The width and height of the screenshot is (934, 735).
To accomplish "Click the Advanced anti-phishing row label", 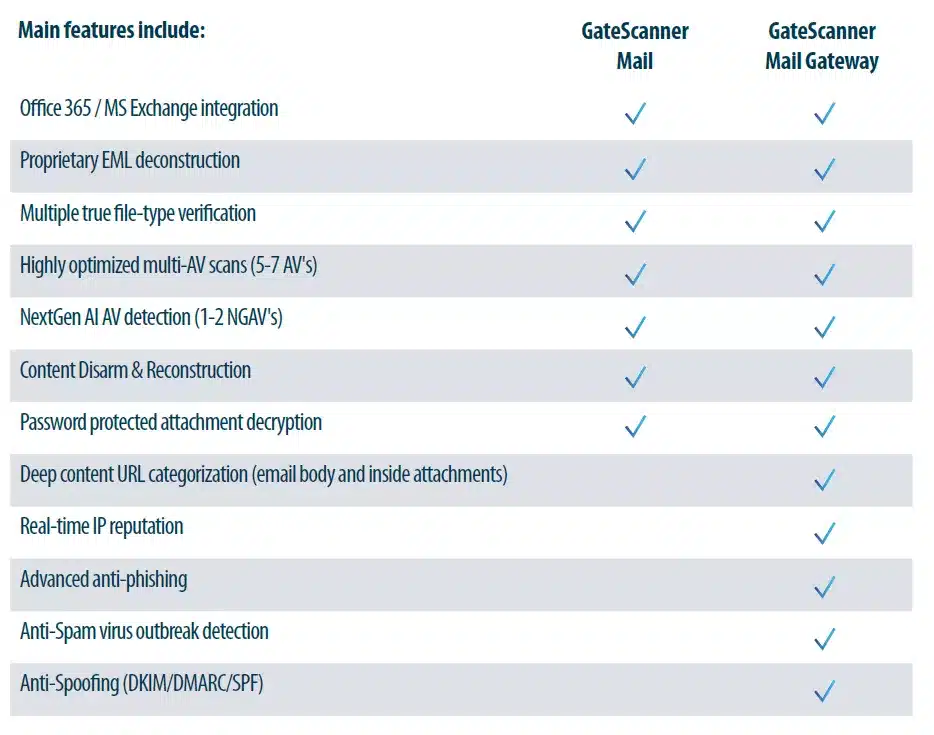I will click(x=103, y=579).
